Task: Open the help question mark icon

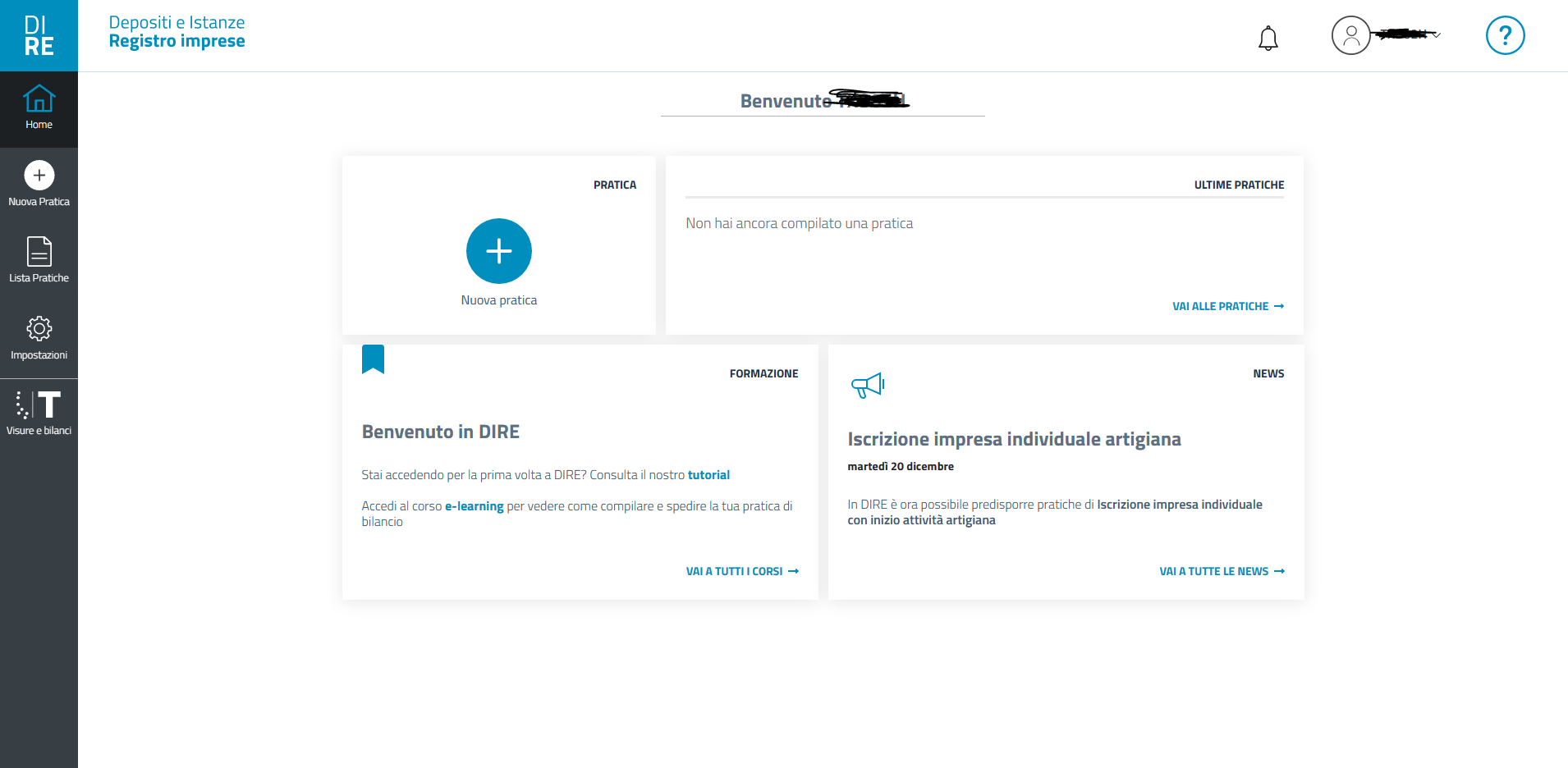Action: [1505, 36]
